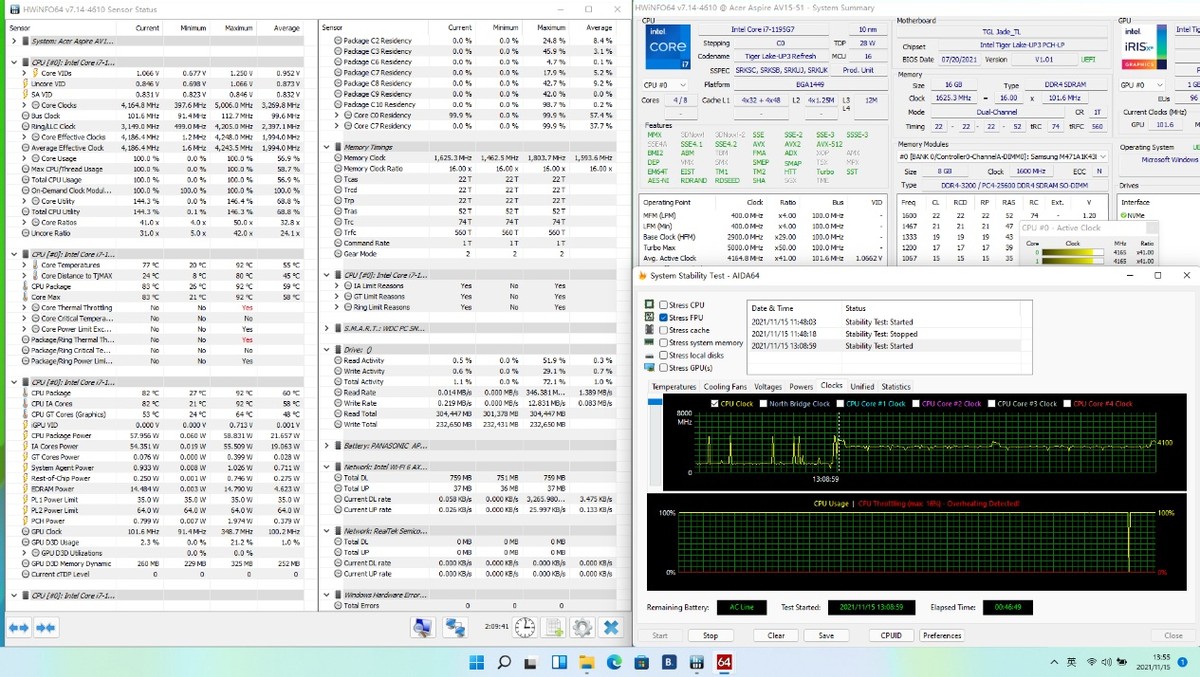1200x677 pixels.
Task: Click the expand columns arrows icon
Action: tap(18, 627)
